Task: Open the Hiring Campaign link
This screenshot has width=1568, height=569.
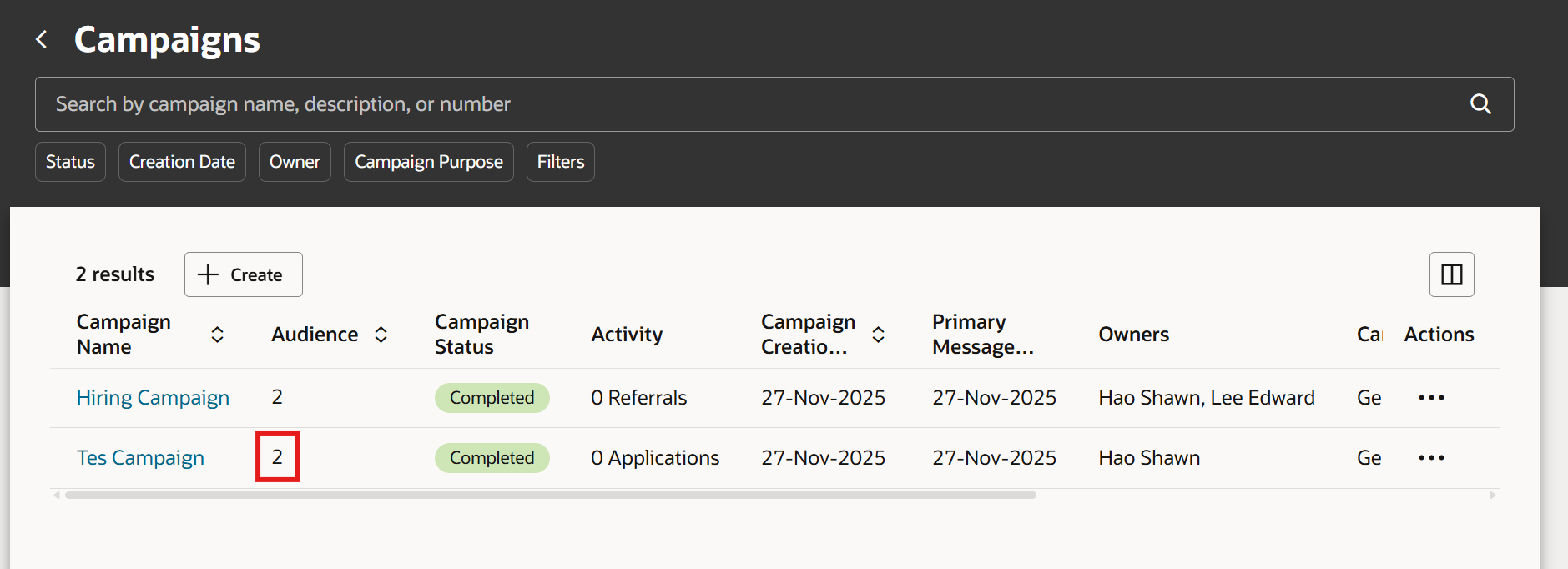Action: tap(153, 398)
